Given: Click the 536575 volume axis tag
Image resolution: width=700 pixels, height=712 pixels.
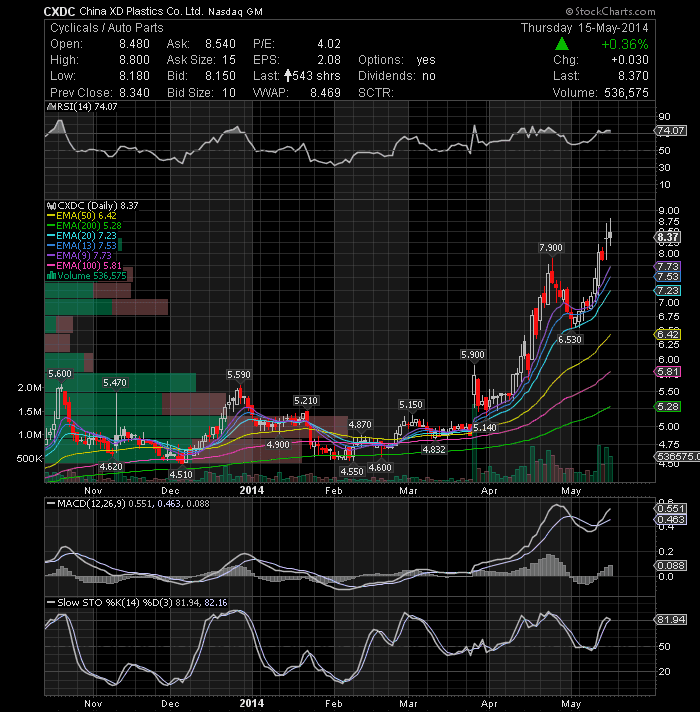Looking at the screenshot, I should [x=677, y=457].
